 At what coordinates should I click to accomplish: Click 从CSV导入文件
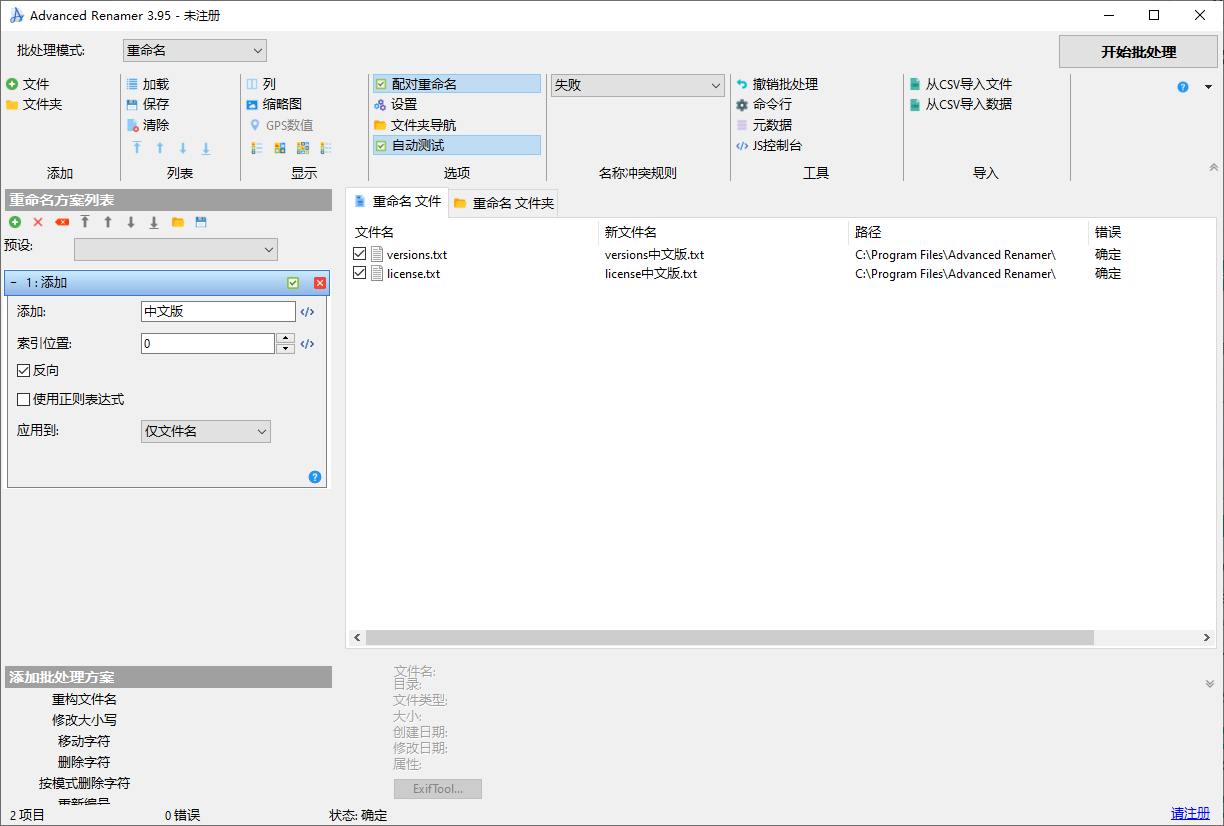pos(961,84)
